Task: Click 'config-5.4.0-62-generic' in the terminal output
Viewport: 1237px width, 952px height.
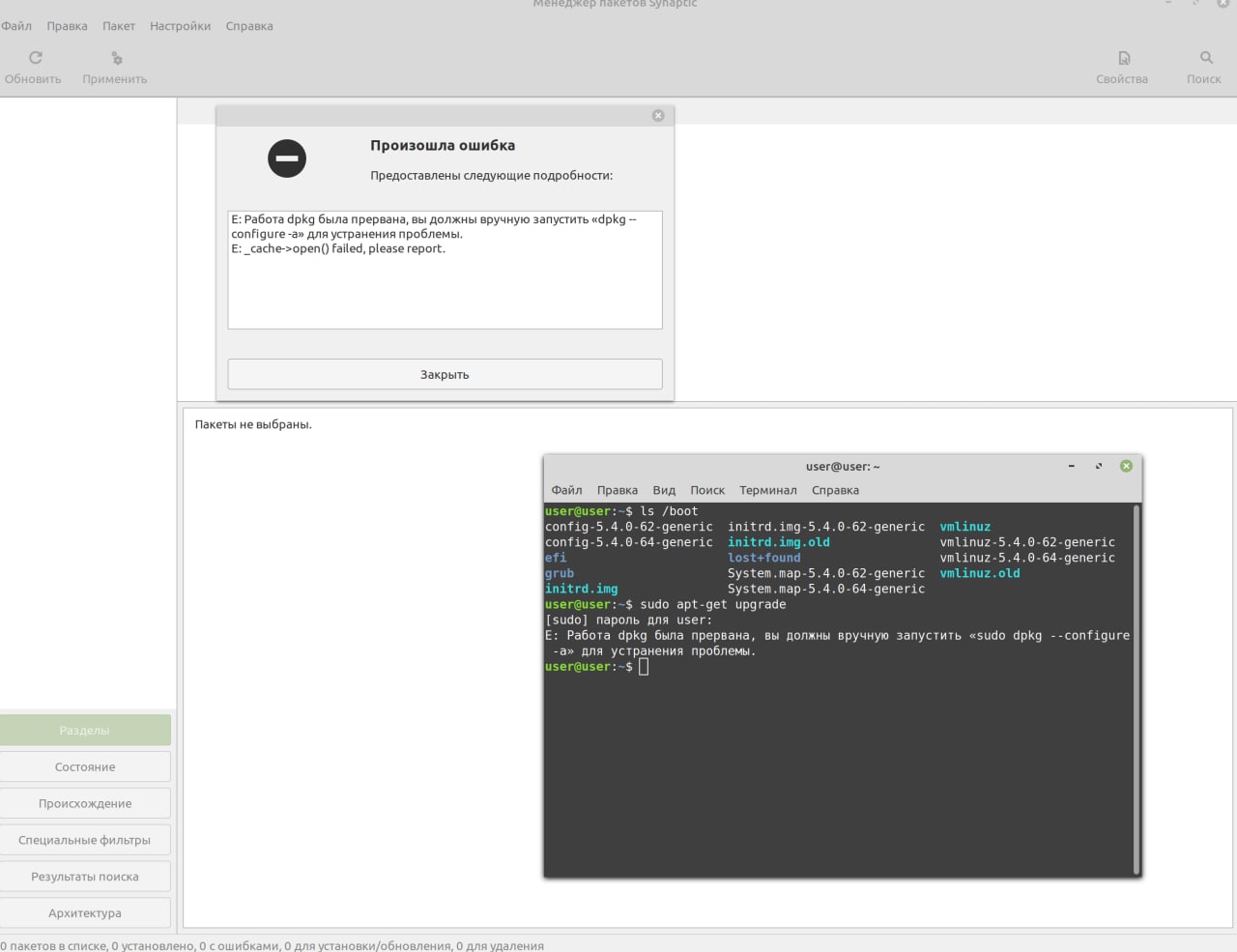Action: [x=629, y=527]
